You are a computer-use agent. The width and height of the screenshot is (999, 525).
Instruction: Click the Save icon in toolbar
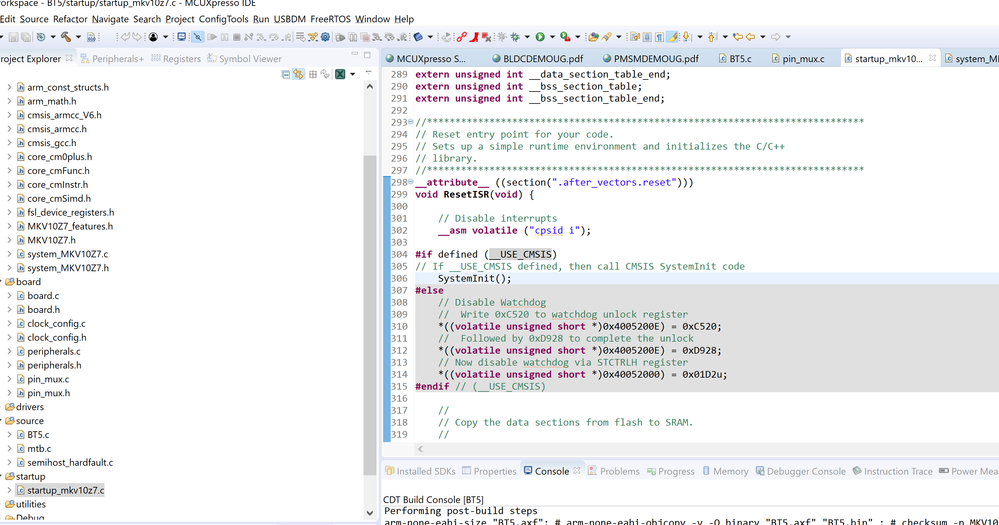click(x=13, y=37)
